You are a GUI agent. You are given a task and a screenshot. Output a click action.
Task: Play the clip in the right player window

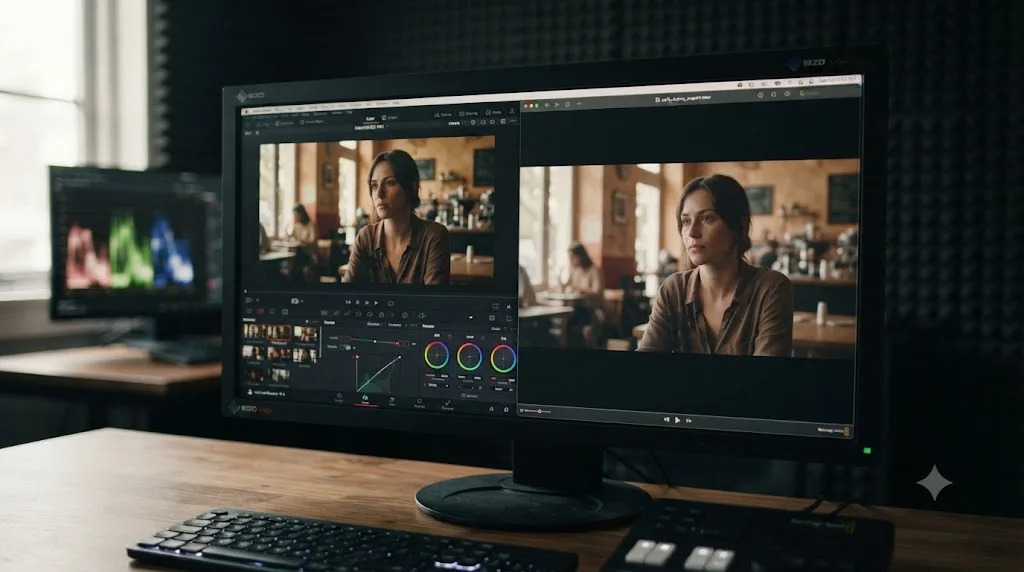point(677,420)
